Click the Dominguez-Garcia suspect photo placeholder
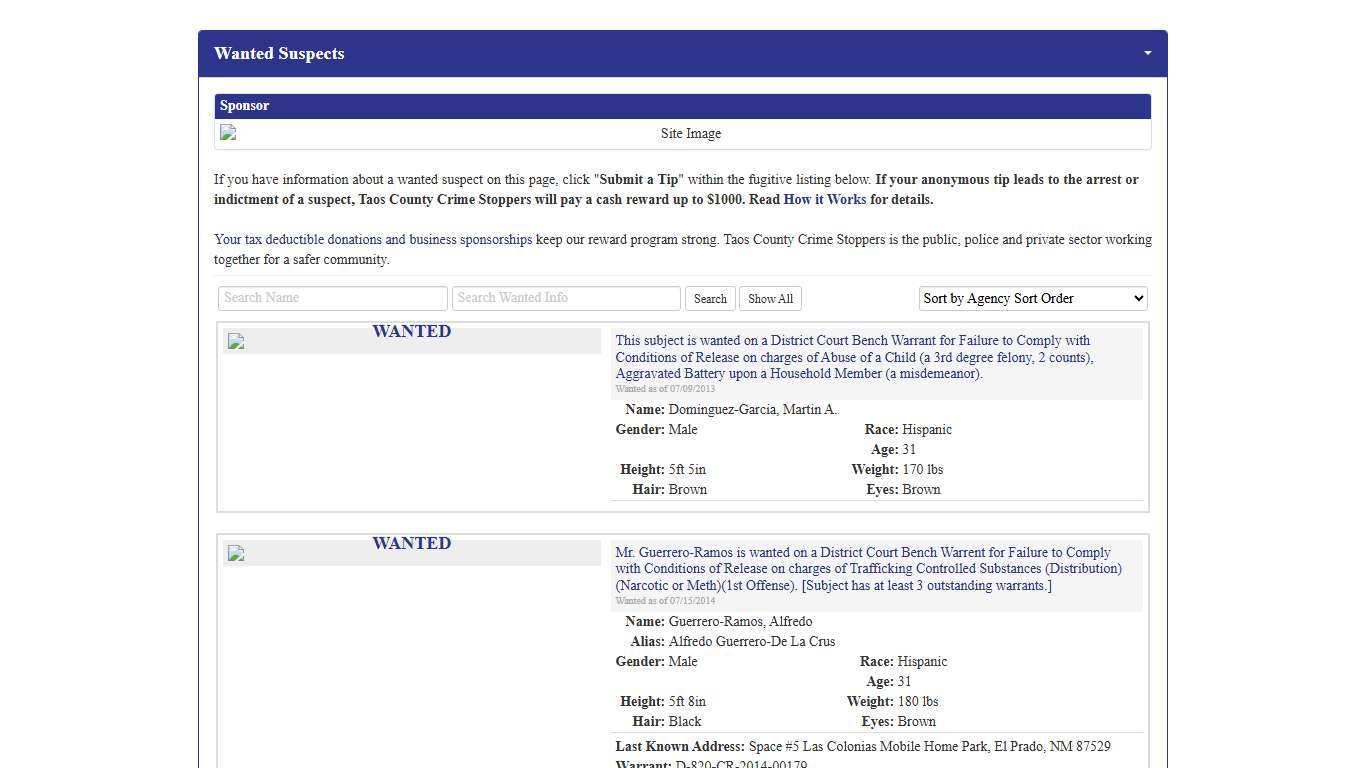The width and height of the screenshot is (1366, 768). pos(236,342)
